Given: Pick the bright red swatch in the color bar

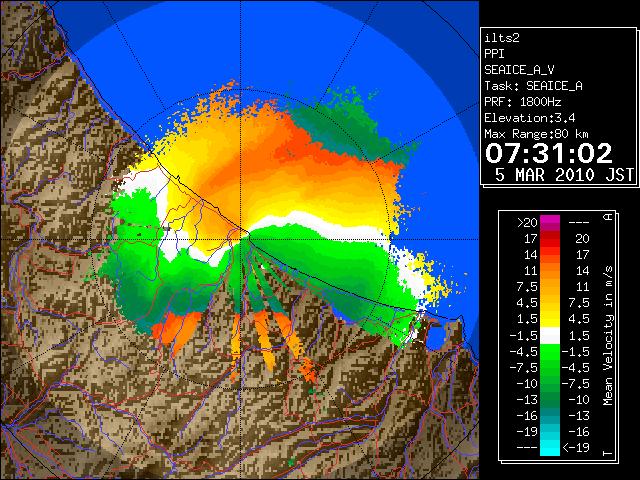Looking at the screenshot, I should [x=550, y=243].
